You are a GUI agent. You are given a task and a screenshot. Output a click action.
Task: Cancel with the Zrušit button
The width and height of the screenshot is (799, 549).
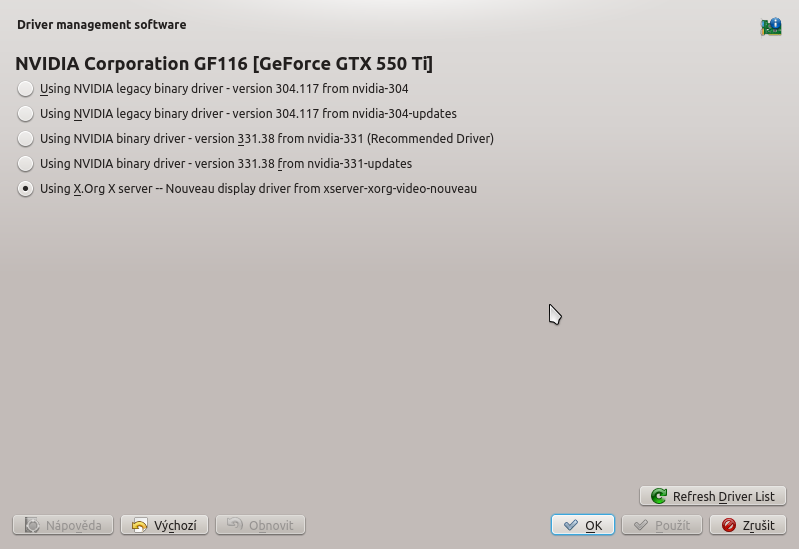748,525
